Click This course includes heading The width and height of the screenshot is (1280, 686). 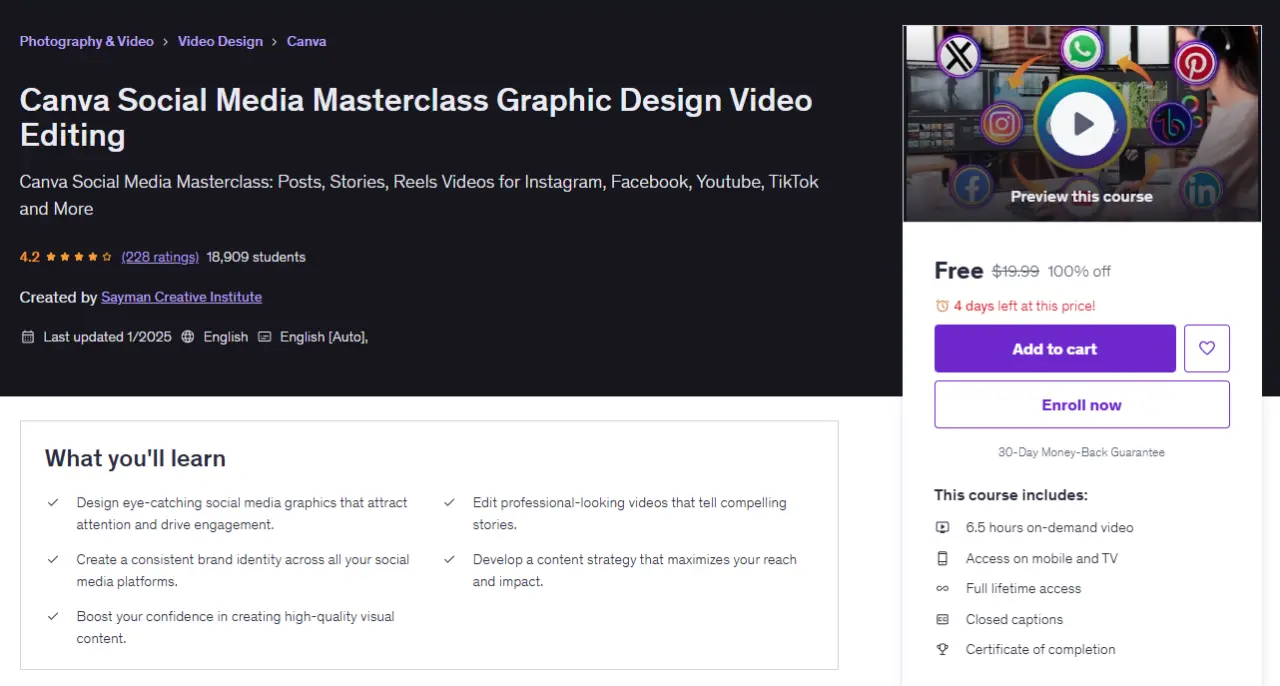coord(1011,495)
